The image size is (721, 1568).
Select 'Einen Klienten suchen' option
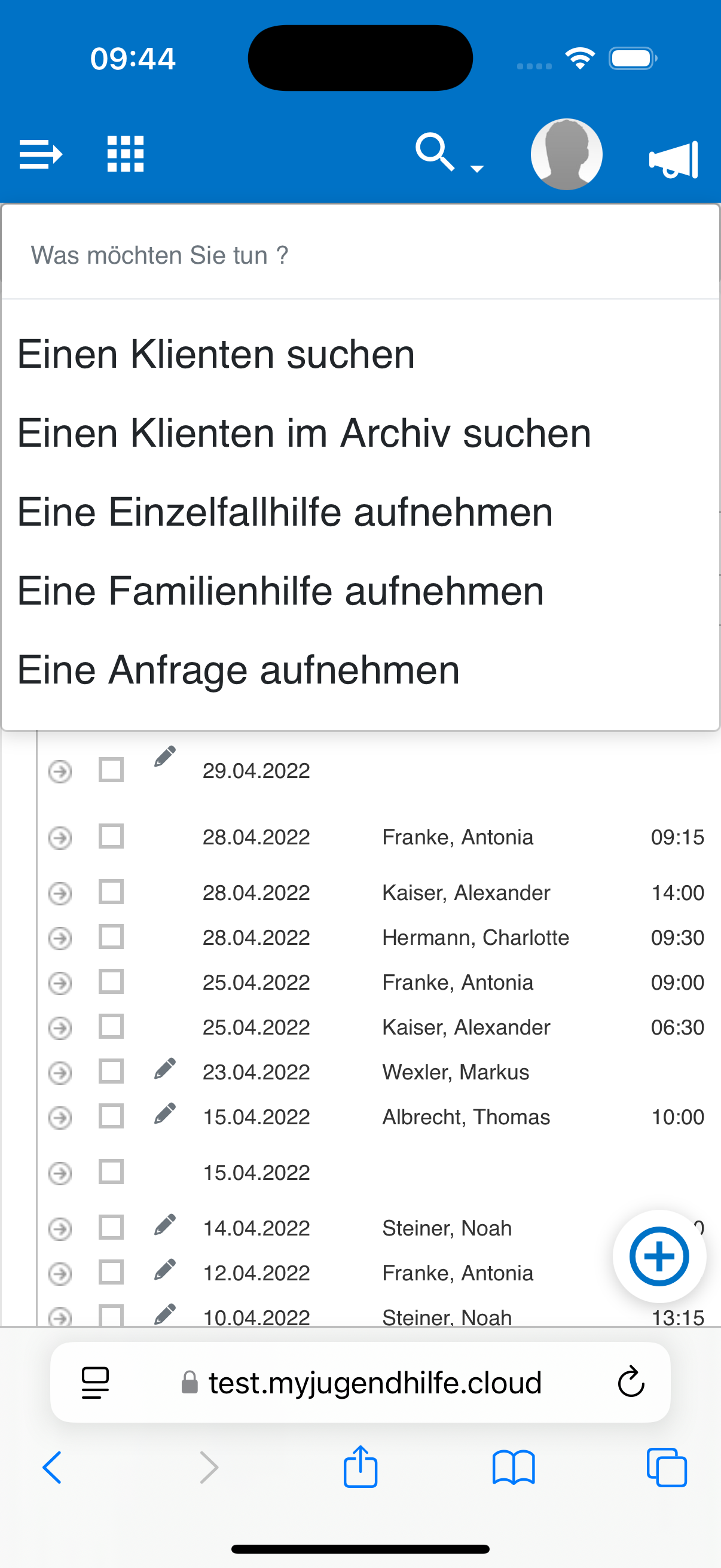pos(216,354)
